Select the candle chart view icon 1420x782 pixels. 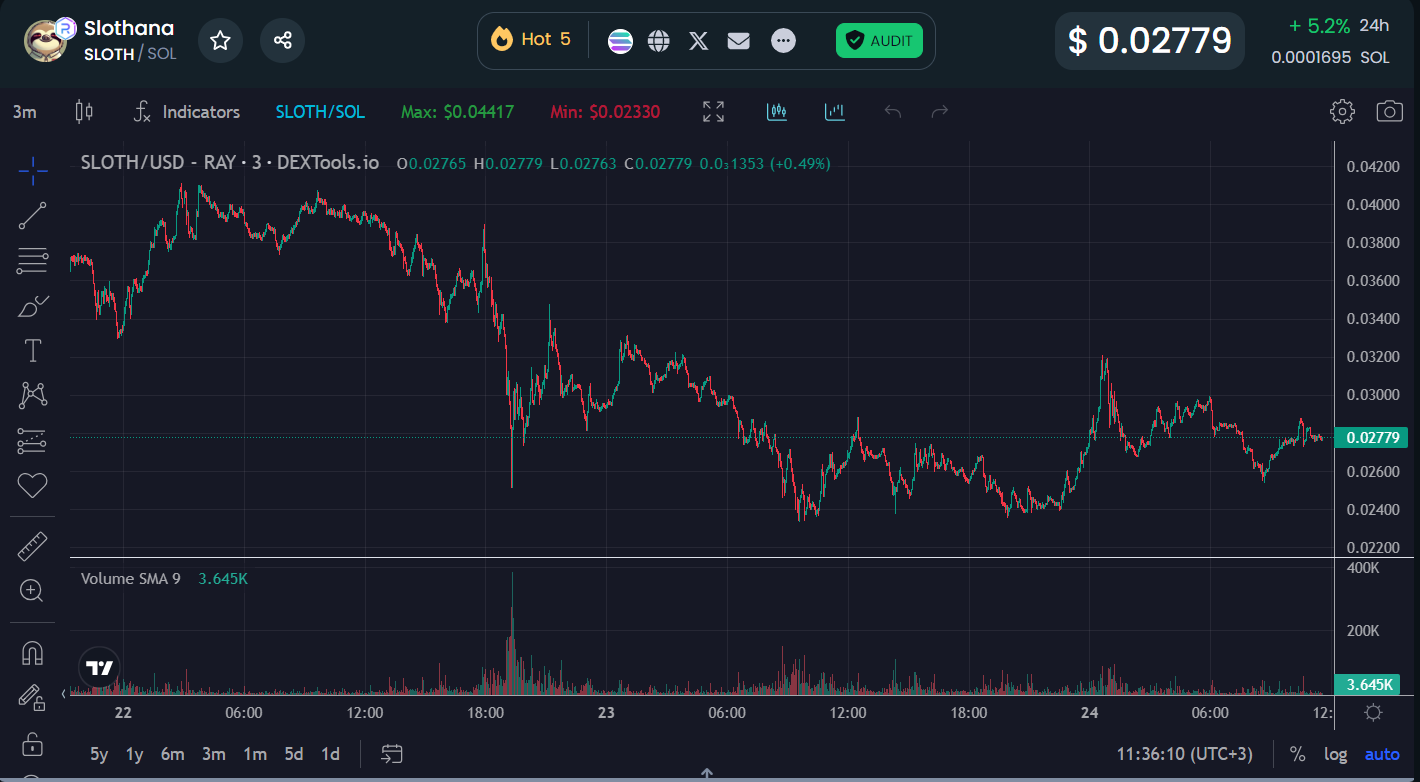777,112
